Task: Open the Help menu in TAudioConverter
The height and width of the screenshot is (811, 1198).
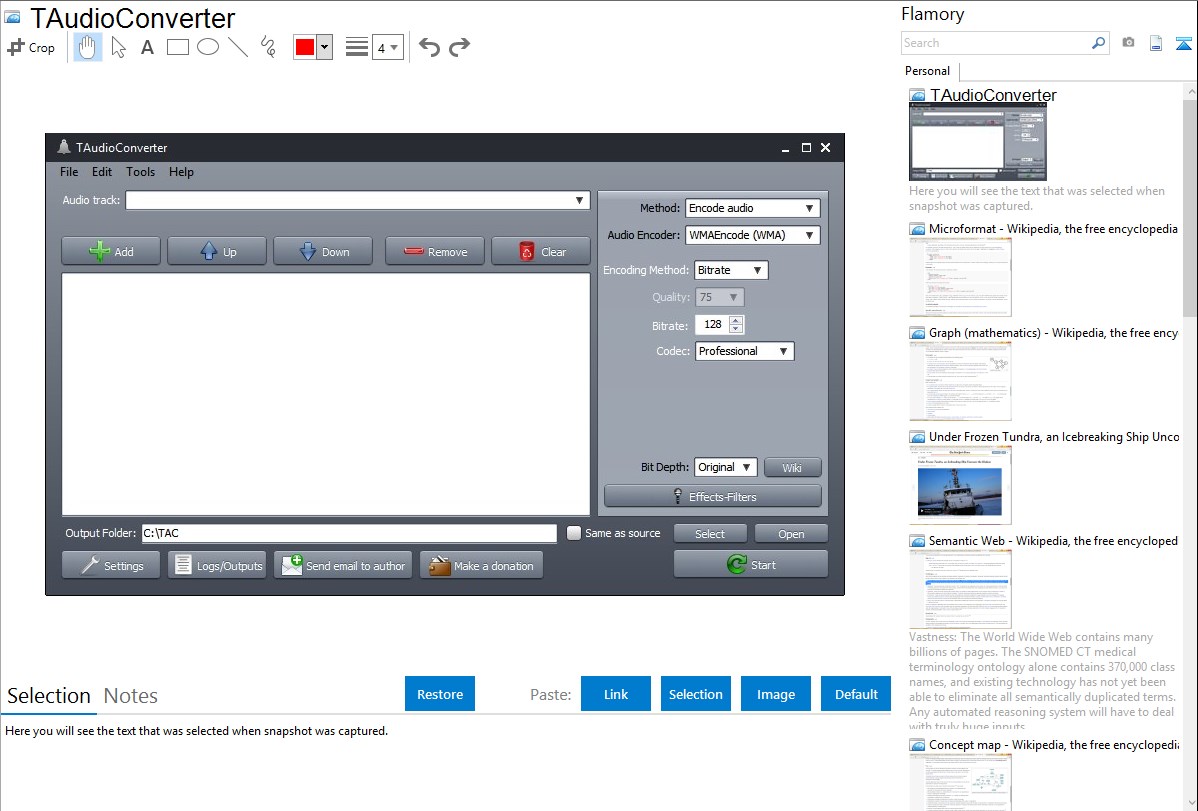Action: (x=181, y=172)
